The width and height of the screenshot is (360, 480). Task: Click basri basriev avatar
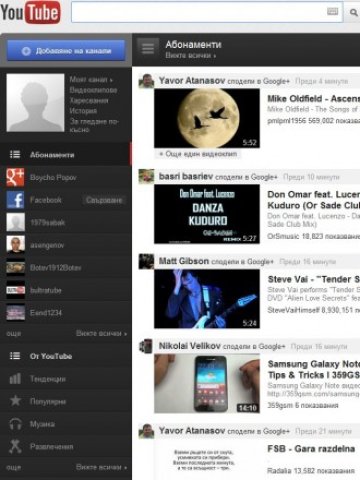click(146, 177)
